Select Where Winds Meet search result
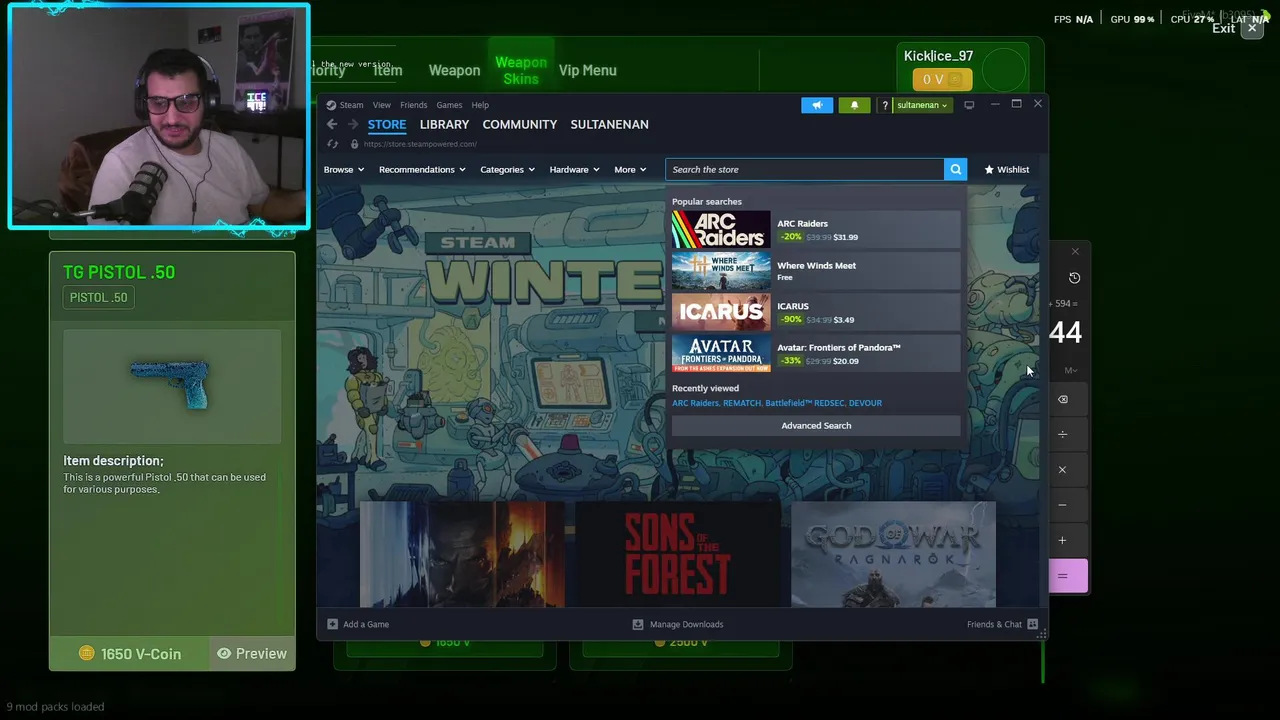Screen dimensions: 1280x720 [x=816, y=271]
